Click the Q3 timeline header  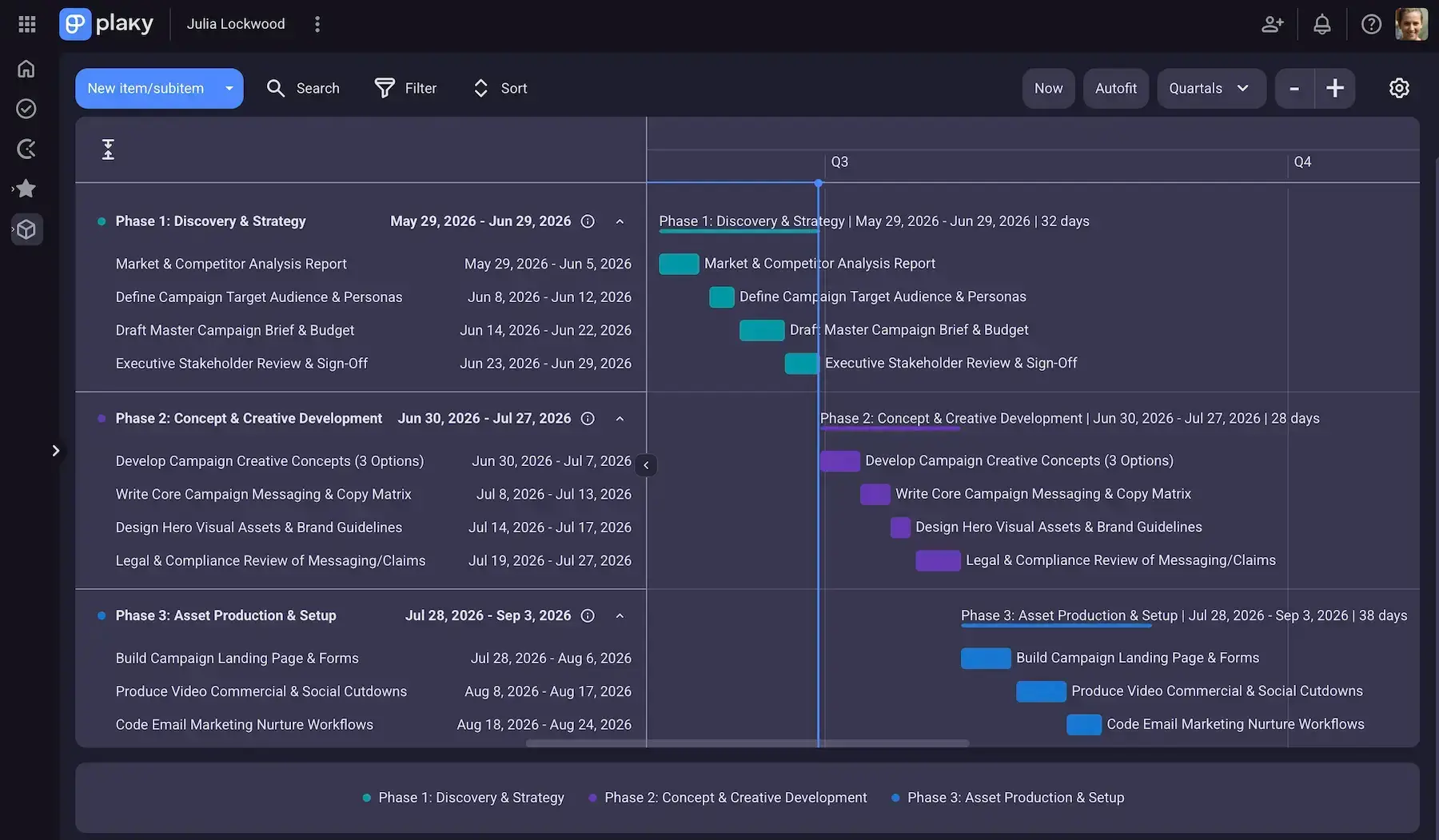839,161
